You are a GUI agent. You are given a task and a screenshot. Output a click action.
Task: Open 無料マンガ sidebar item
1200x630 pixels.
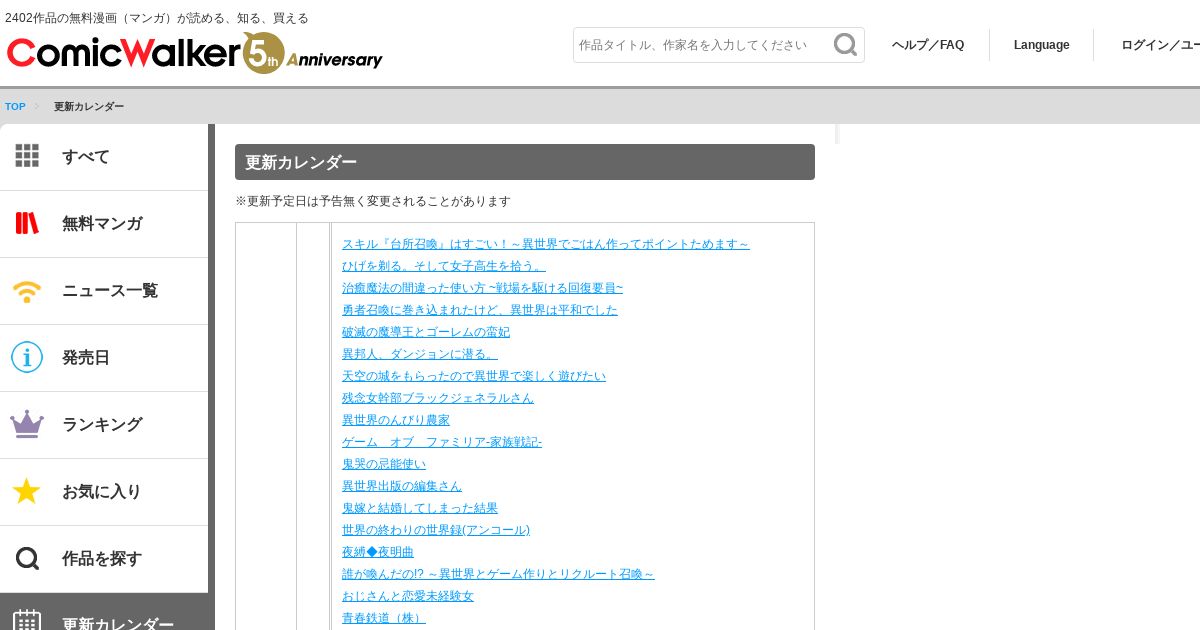pos(104,224)
